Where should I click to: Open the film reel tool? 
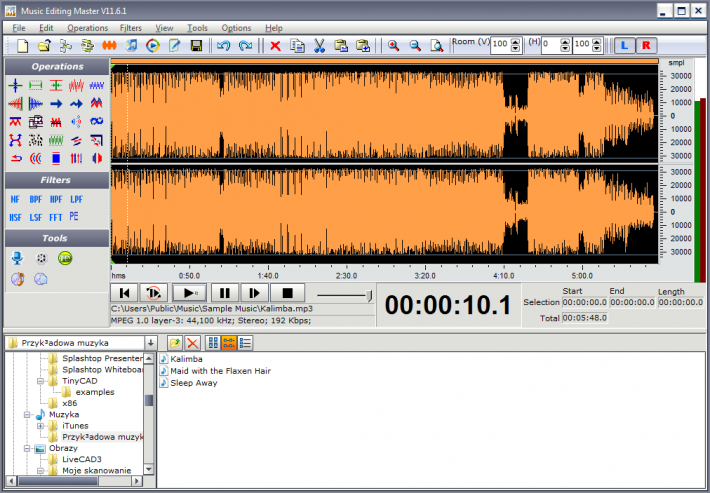pos(41,258)
